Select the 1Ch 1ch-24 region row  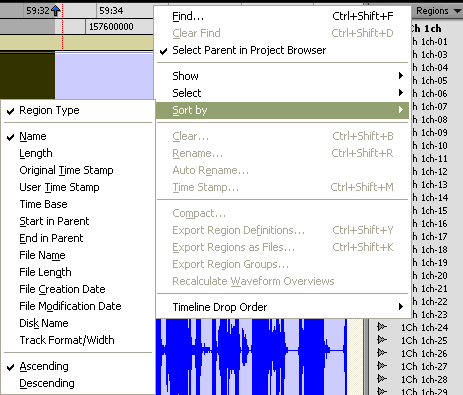[x=424, y=328]
